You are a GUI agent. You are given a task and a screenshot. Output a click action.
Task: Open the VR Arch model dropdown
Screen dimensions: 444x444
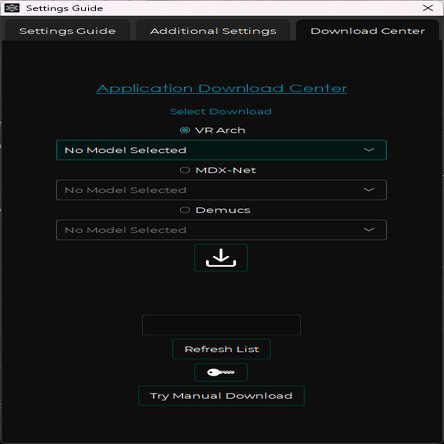coord(221,150)
